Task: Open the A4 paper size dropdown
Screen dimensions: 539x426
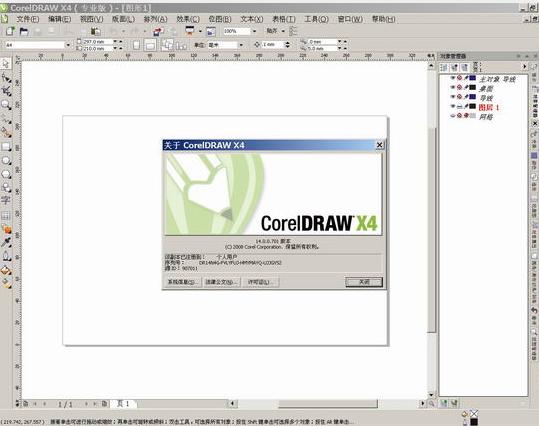Action: tap(68, 45)
